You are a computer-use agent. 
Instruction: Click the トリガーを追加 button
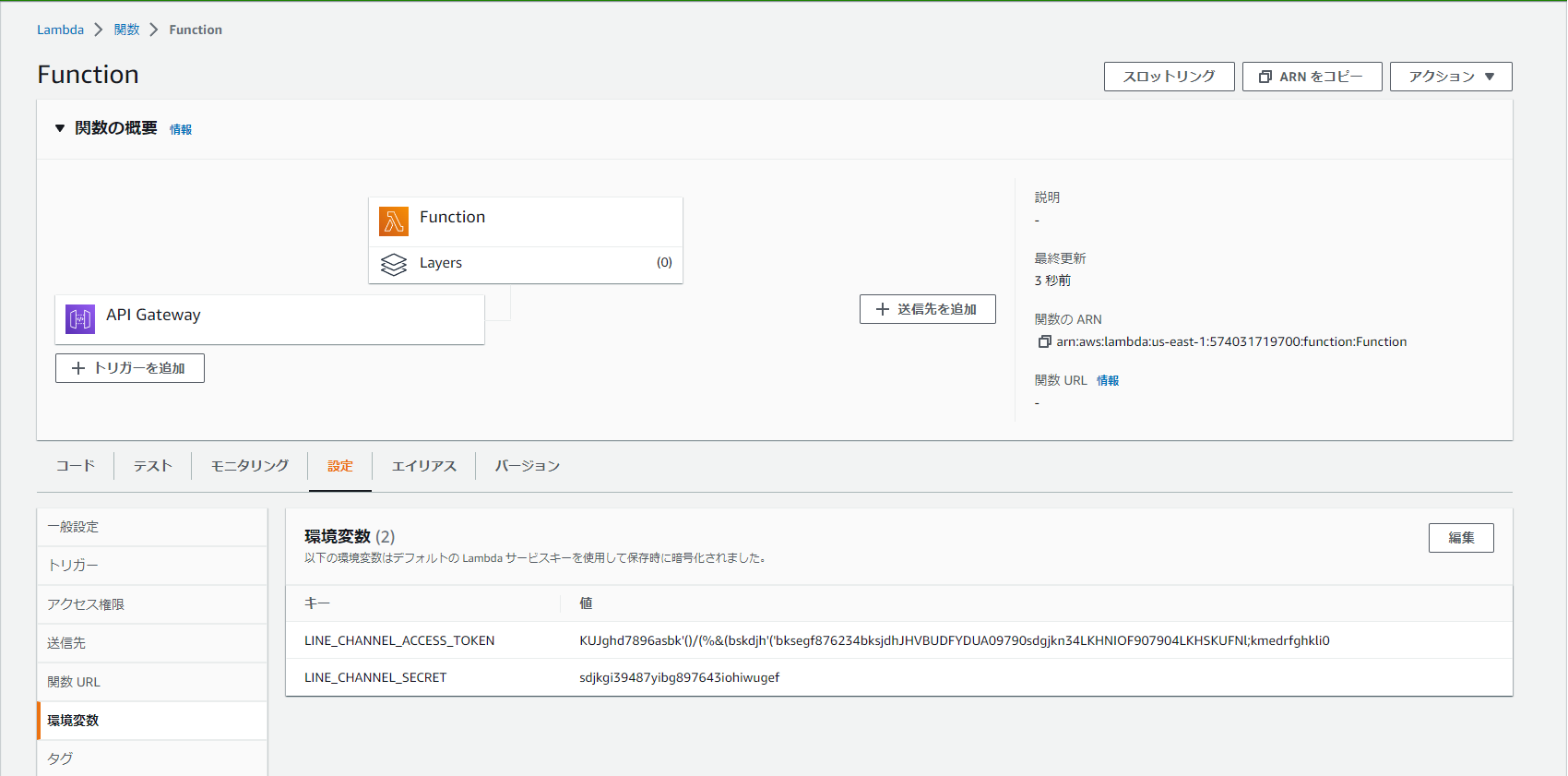point(129,368)
